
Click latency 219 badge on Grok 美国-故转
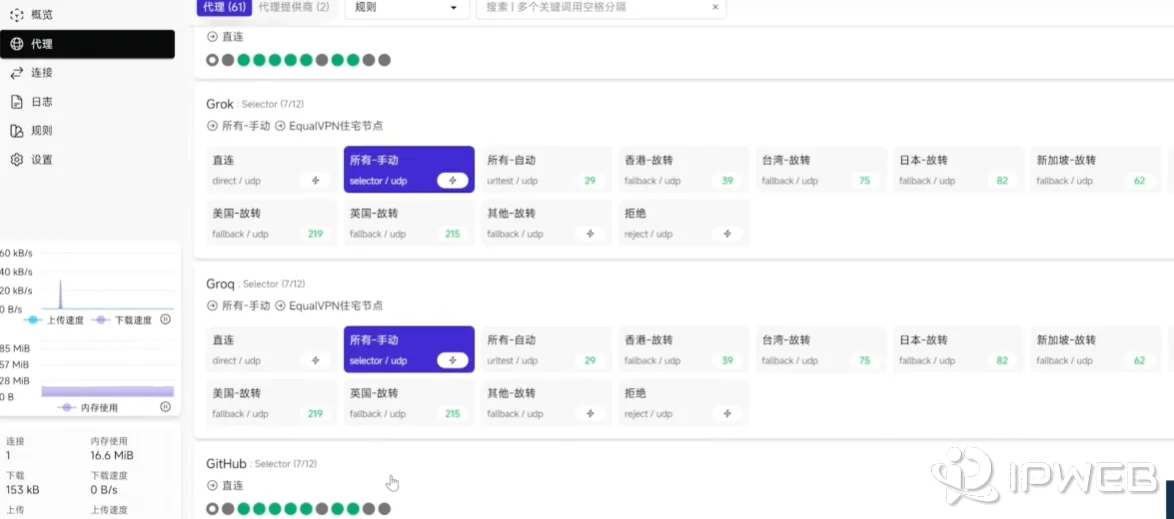tap(315, 234)
